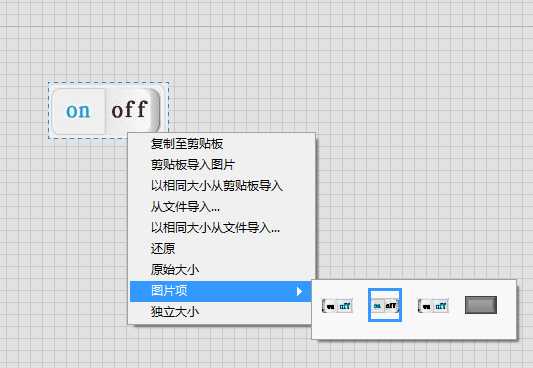533x368 pixels.
Task: Click 独立大小 at the menu bottom
Action: (x=221, y=312)
